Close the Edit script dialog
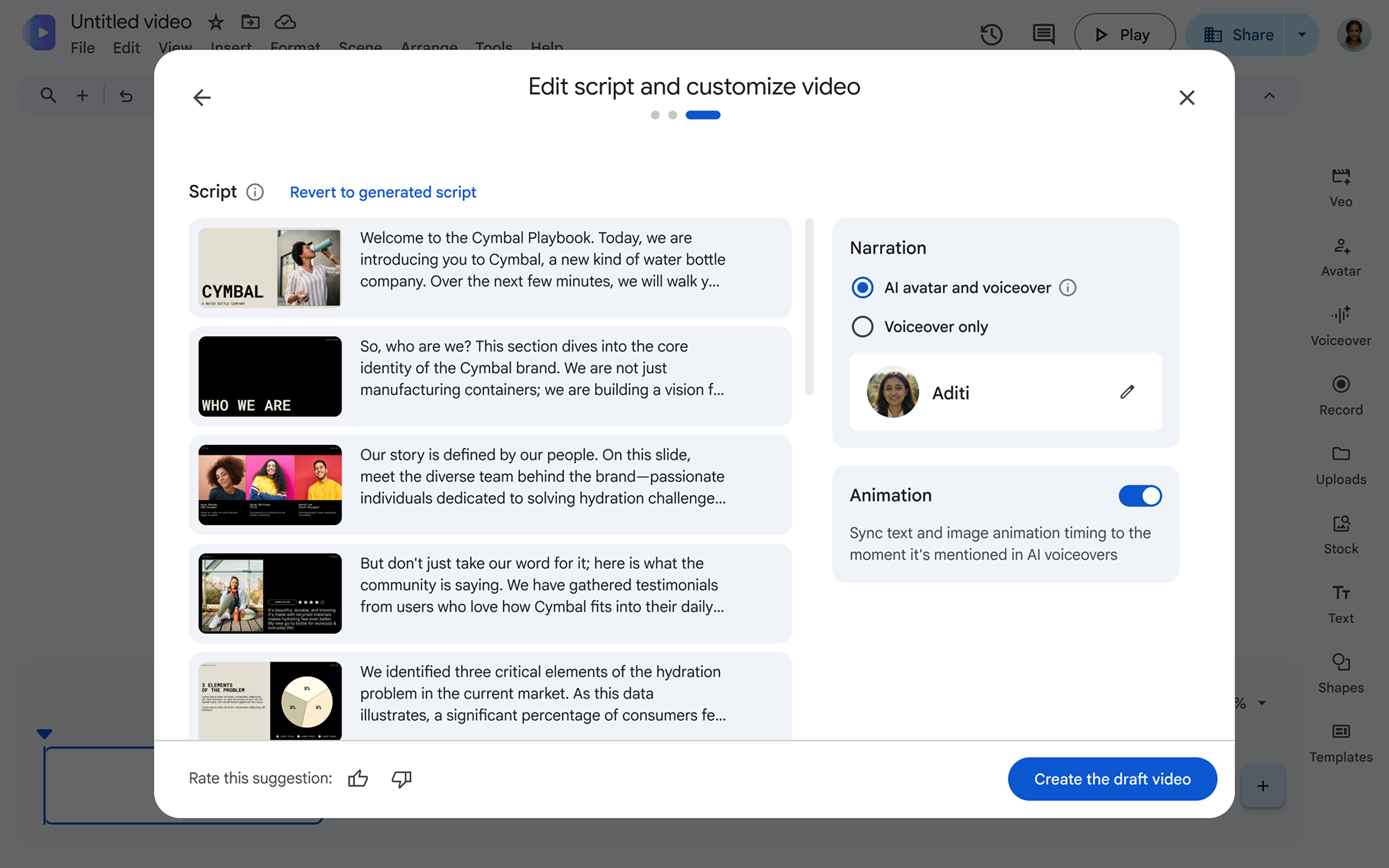 [1187, 97]
